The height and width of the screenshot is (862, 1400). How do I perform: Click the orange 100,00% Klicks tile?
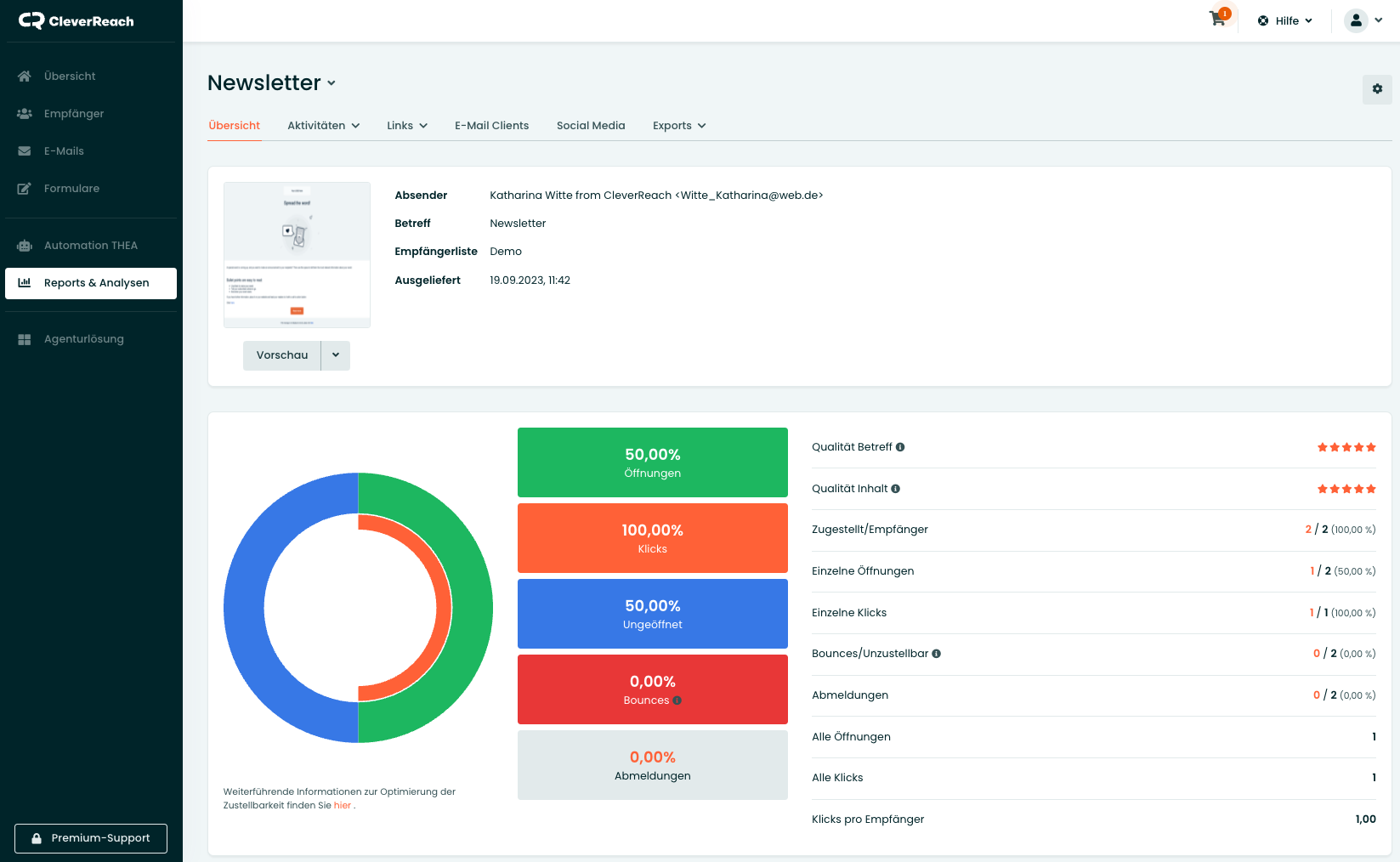[653, 538]
